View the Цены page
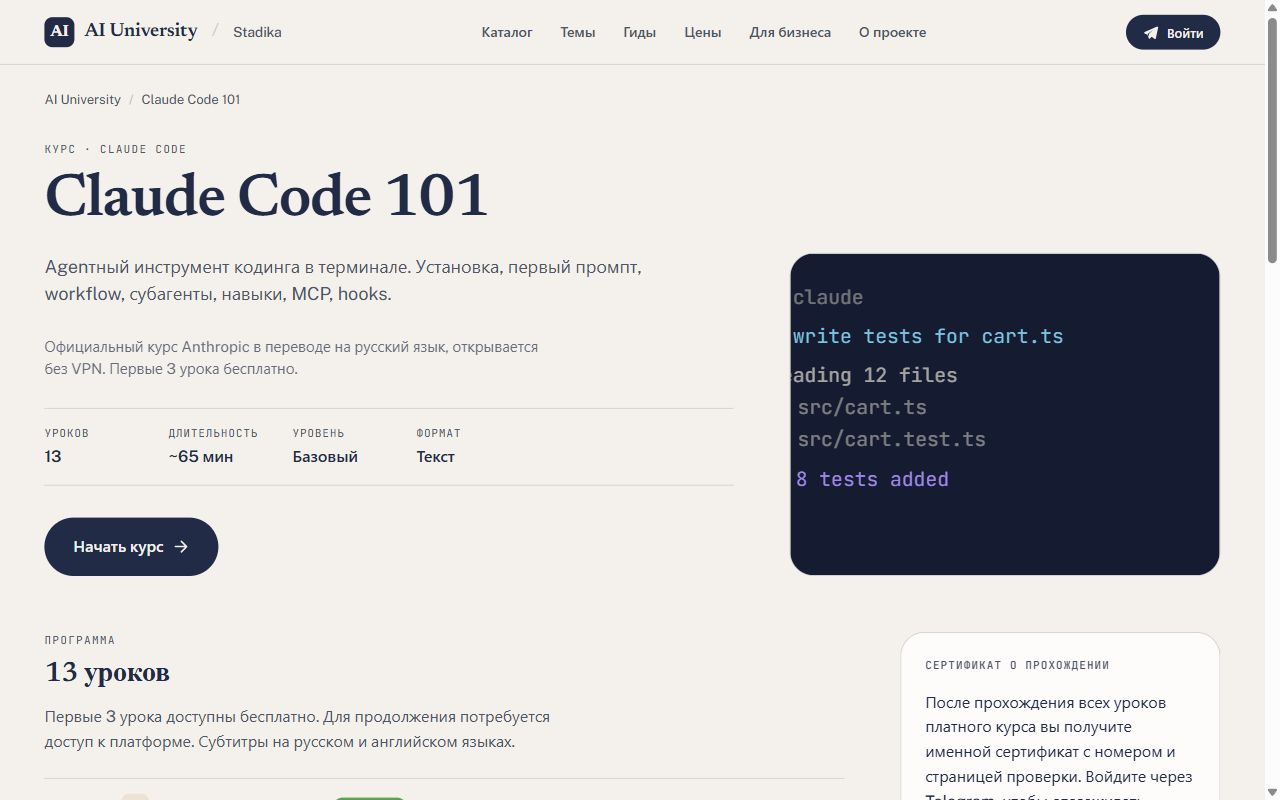Image resolution: width=1280 pixels, height=800 pixels. point(703,32)
